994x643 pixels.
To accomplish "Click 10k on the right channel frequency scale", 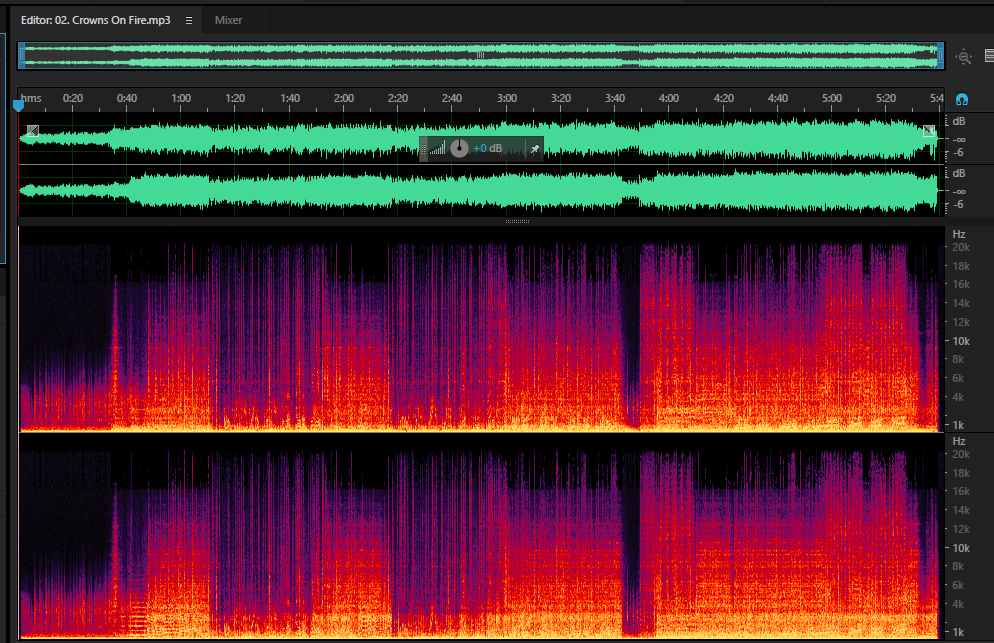I will [x=961, y=548].
